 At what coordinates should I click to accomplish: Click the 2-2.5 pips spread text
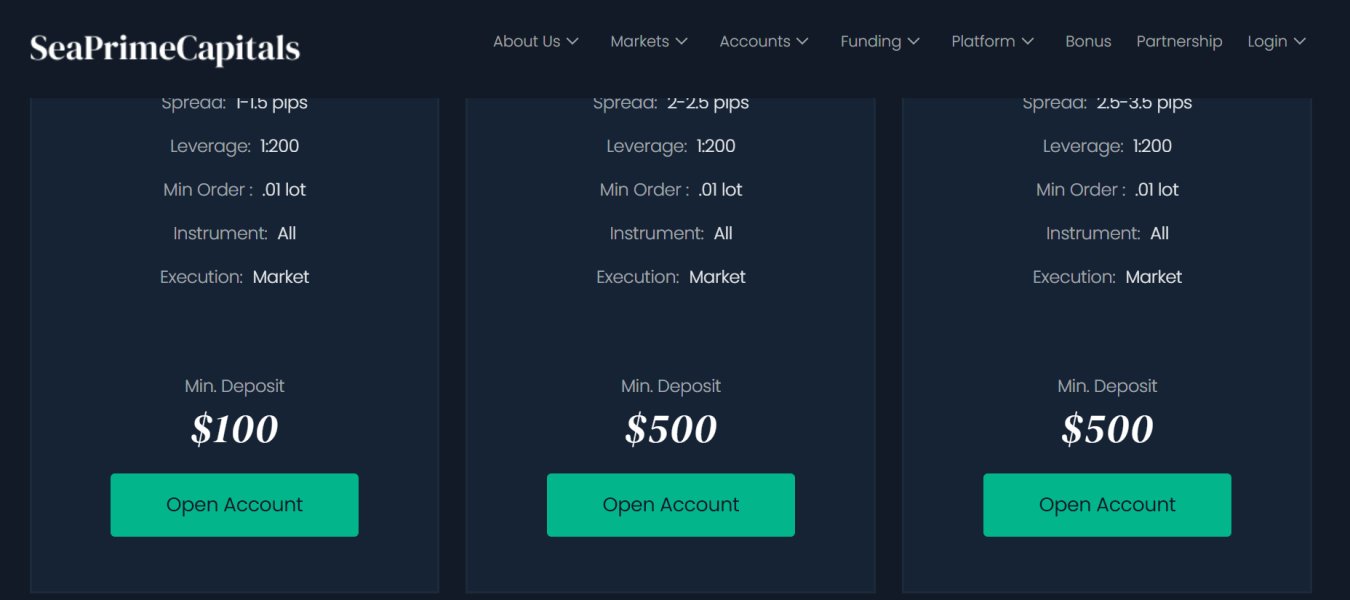coord(708,103)
